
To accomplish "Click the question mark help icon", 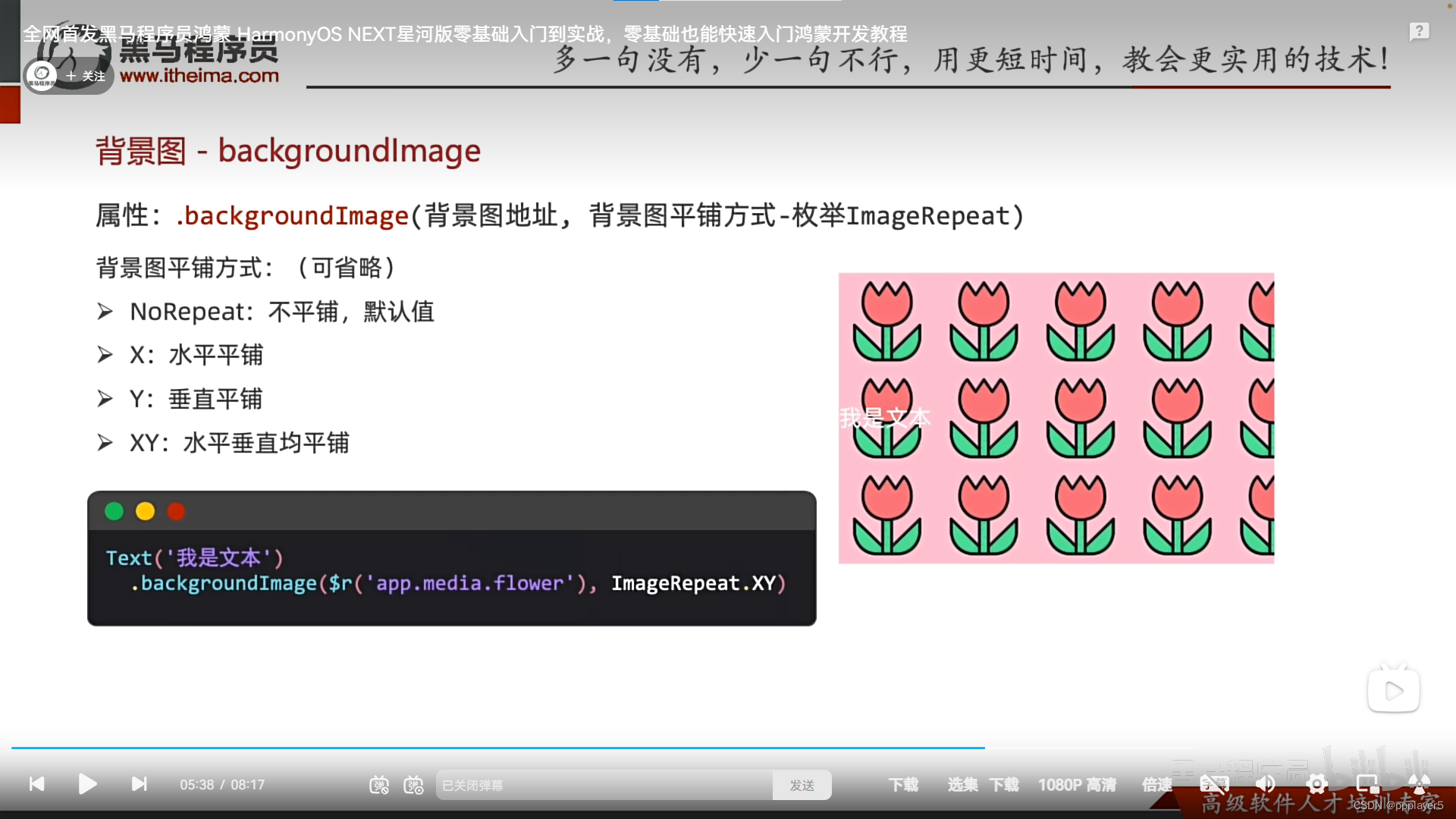I will (1419, 32).
